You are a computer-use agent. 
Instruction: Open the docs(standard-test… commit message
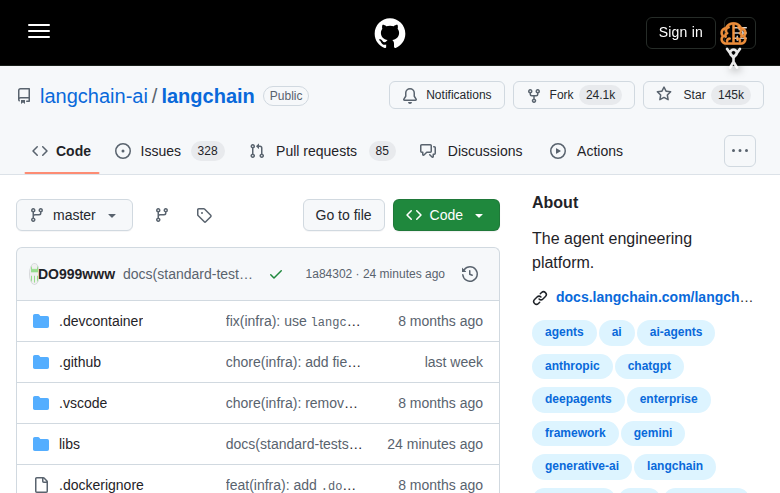[x=188, y=274]
